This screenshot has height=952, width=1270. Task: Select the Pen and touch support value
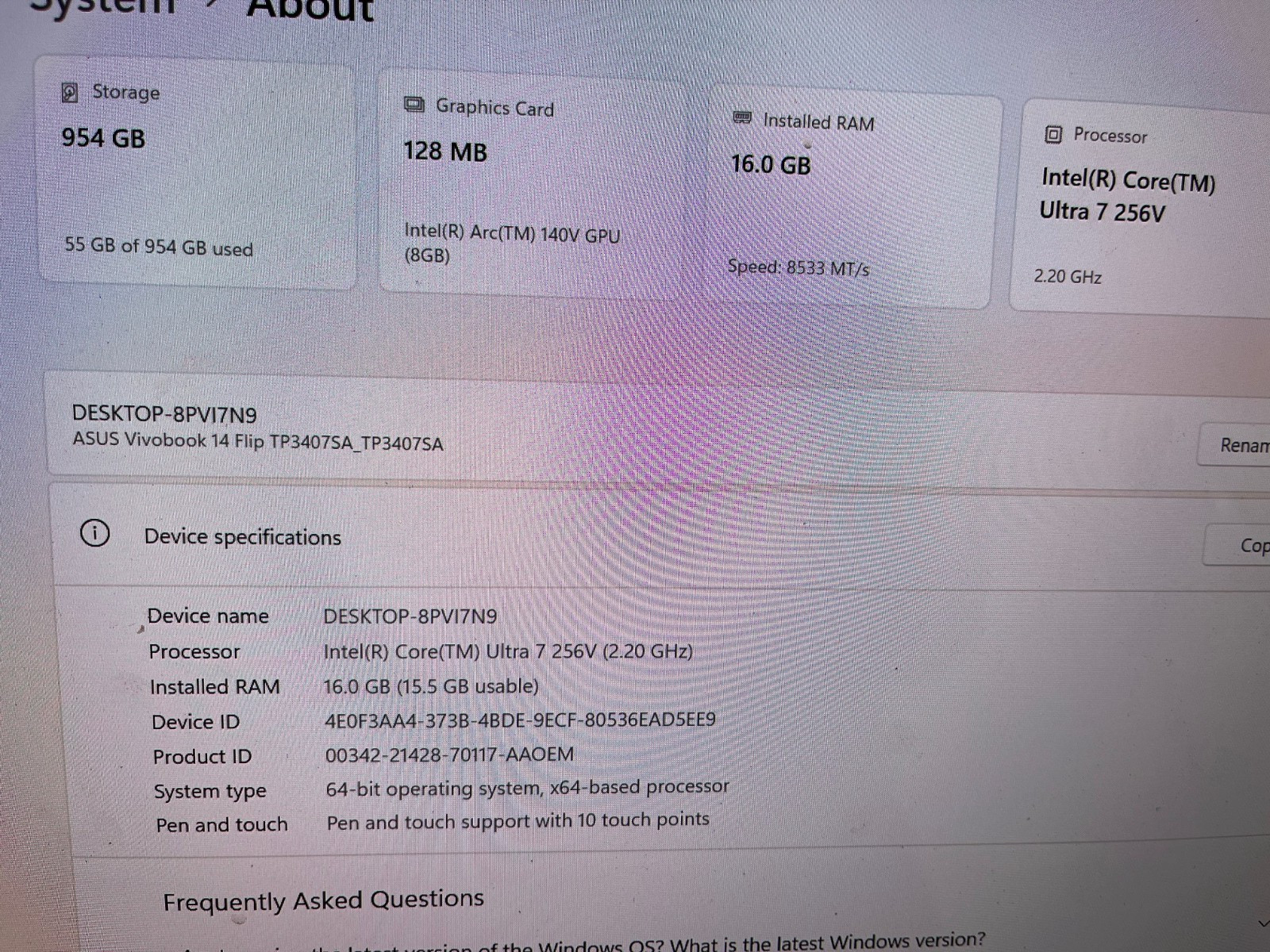click(518, 821)
